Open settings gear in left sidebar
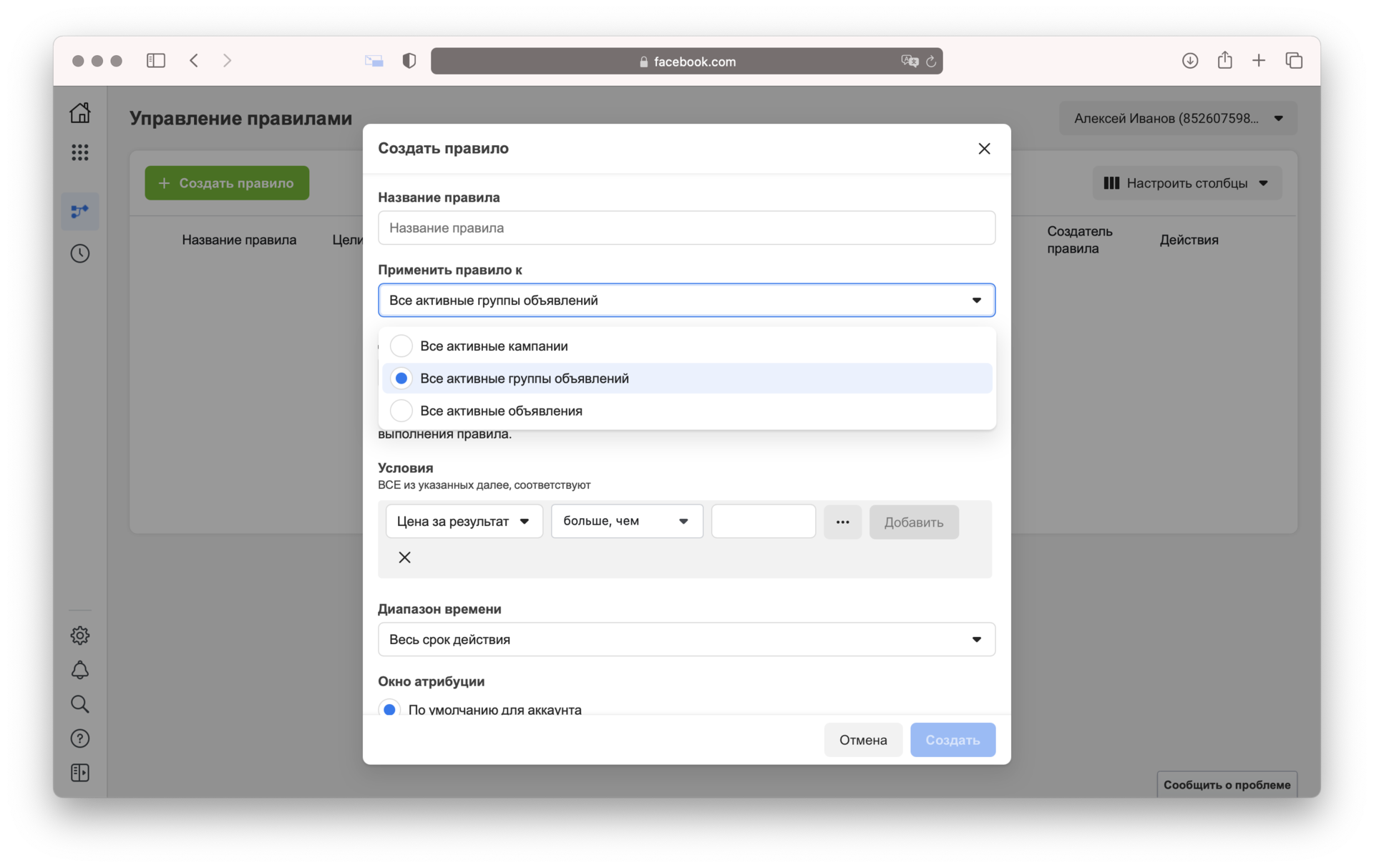The image size is (1374, 868). pyautogui.click(x=80, y=635)
